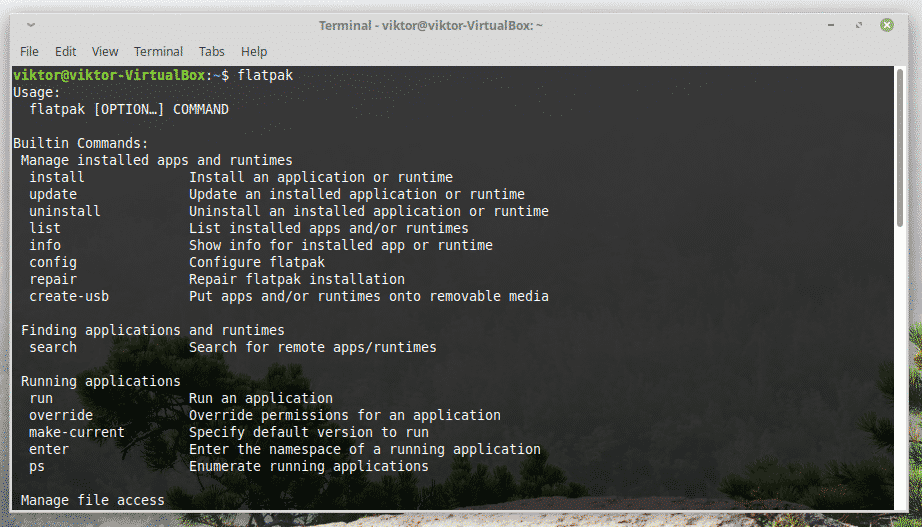The image size is (922, 527).
Task: Close the Terminal window
Action: (x=887, y=25)
